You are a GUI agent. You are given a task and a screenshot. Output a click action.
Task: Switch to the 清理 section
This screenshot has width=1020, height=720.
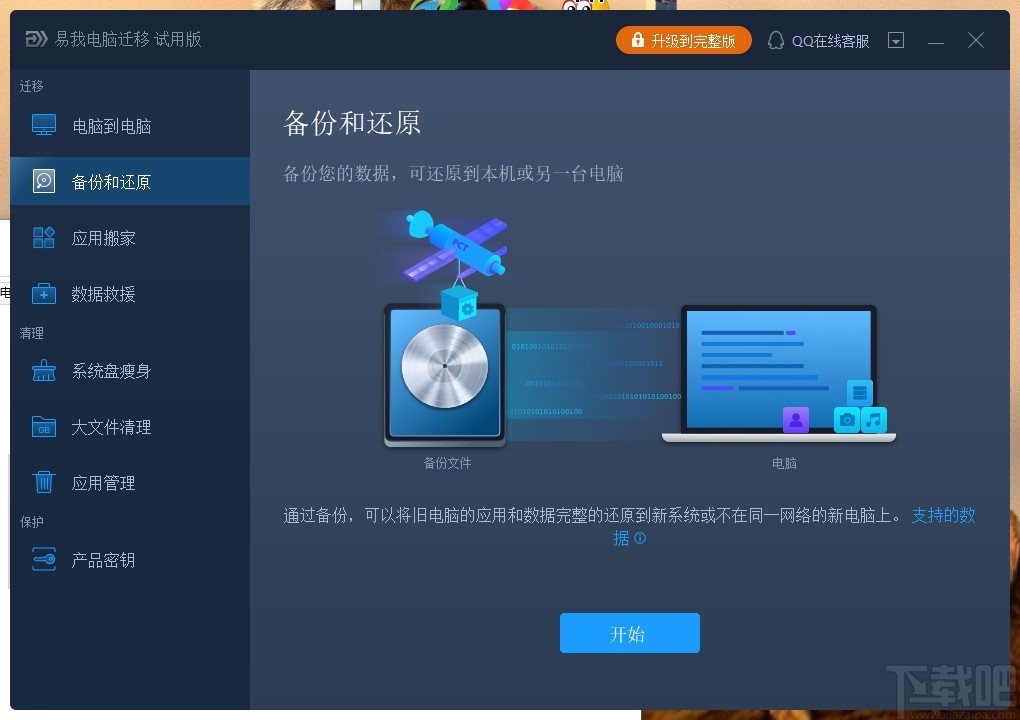[x=31, y=333]
